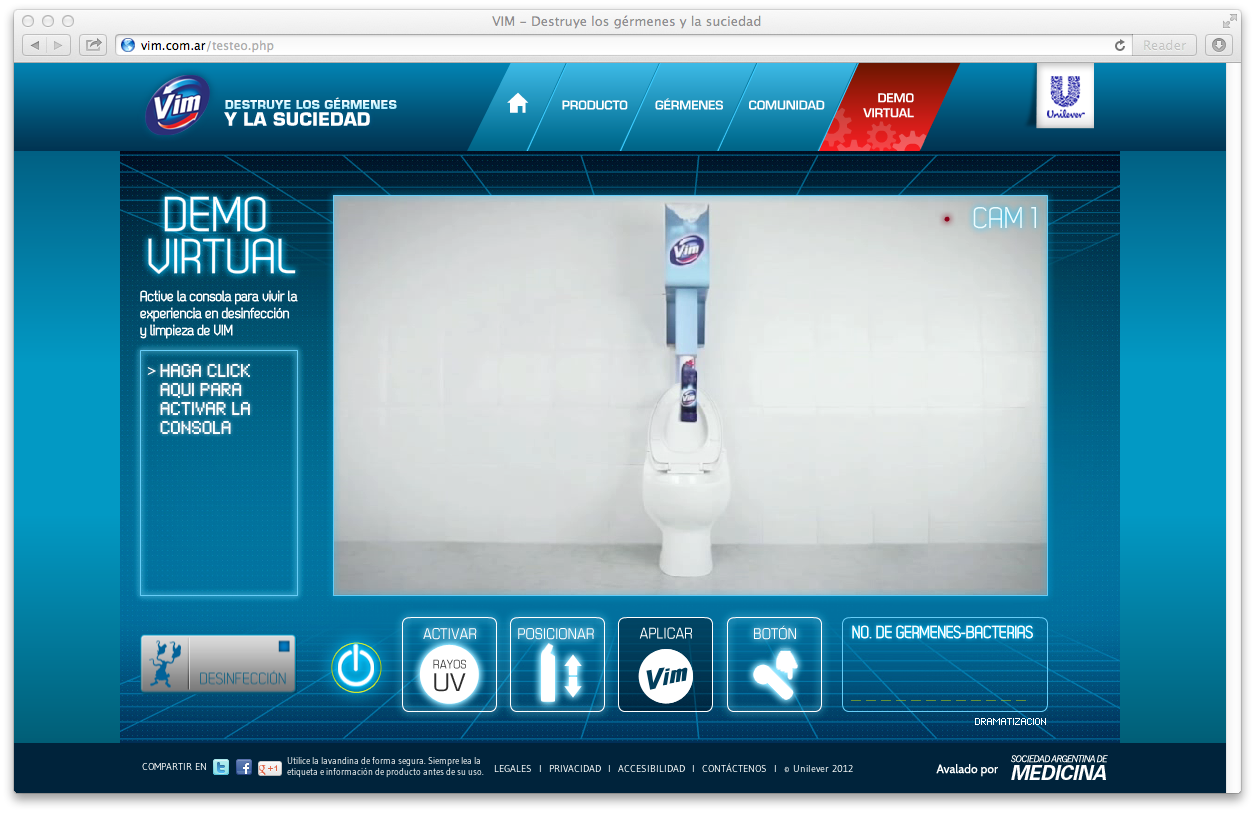The image size is (1255, 813).
Task: Open the GÉRMENES navigation tab
Action: [x=689, y=105]
